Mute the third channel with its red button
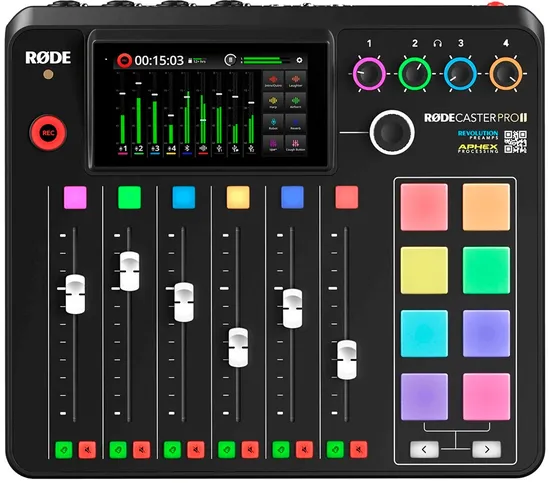The image size is (550, 483). (196, 450)
